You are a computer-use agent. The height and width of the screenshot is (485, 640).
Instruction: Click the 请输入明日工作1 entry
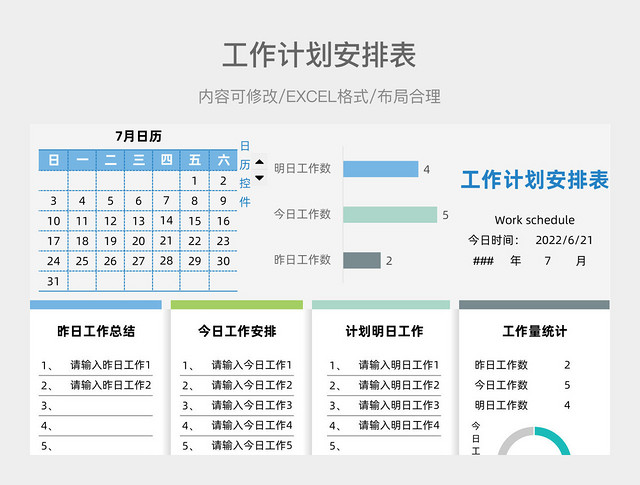(x=399, y=365)
